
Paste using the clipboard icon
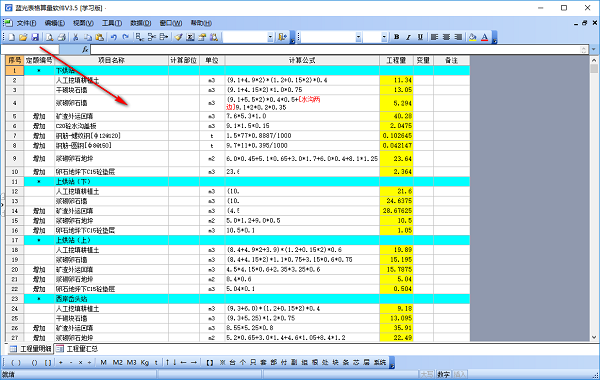[99, 37]
